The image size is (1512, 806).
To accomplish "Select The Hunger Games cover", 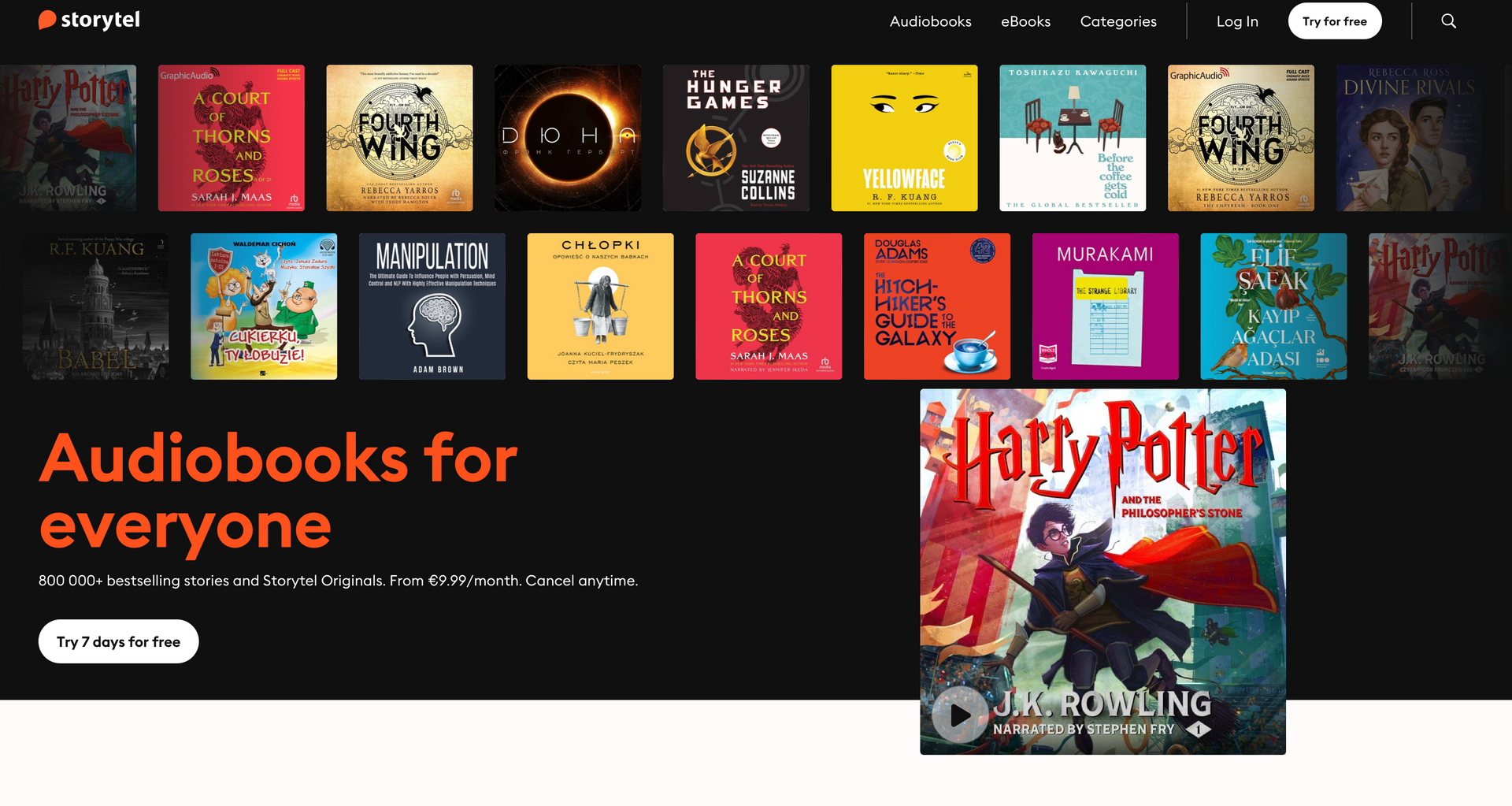I will pos(736,137).
